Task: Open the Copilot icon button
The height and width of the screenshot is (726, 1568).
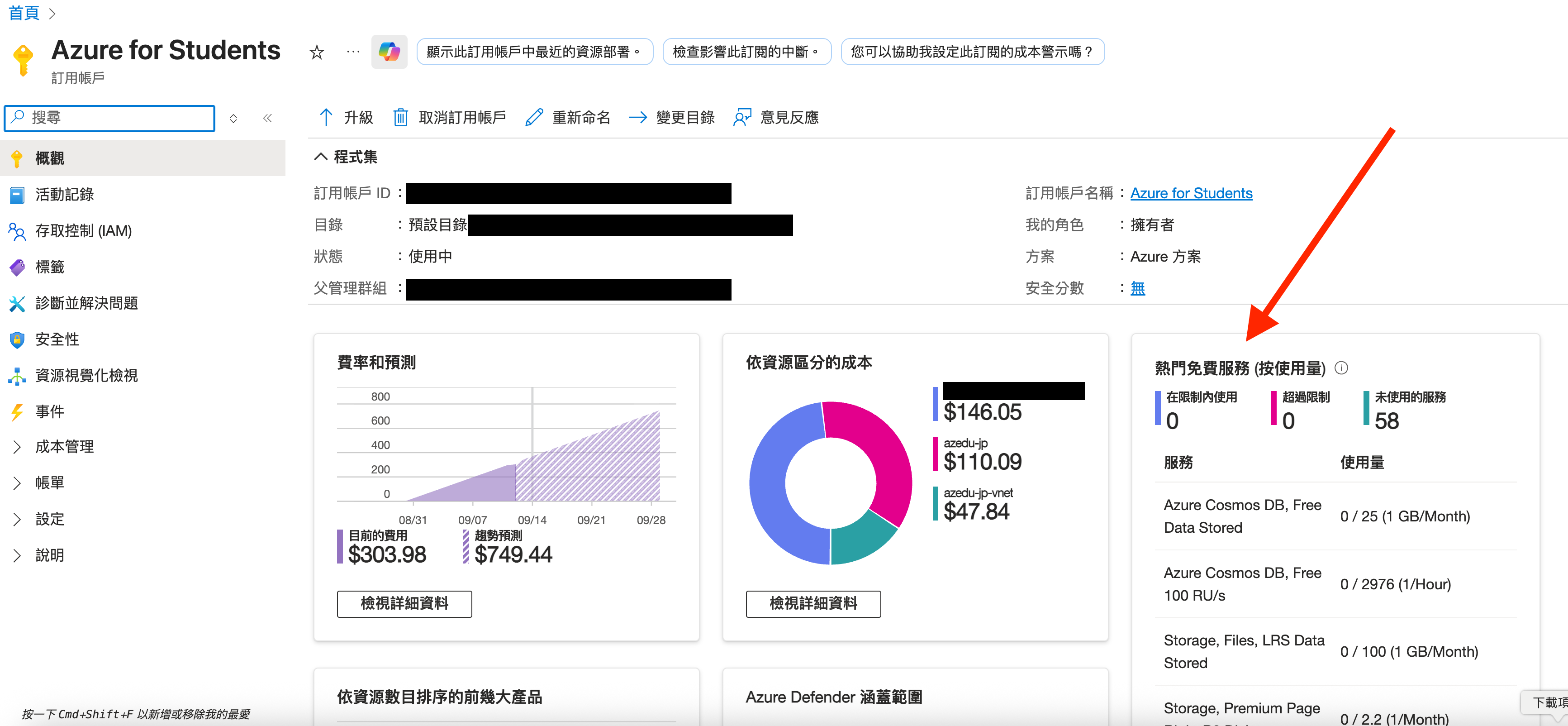Action: [x=389, y=52]
